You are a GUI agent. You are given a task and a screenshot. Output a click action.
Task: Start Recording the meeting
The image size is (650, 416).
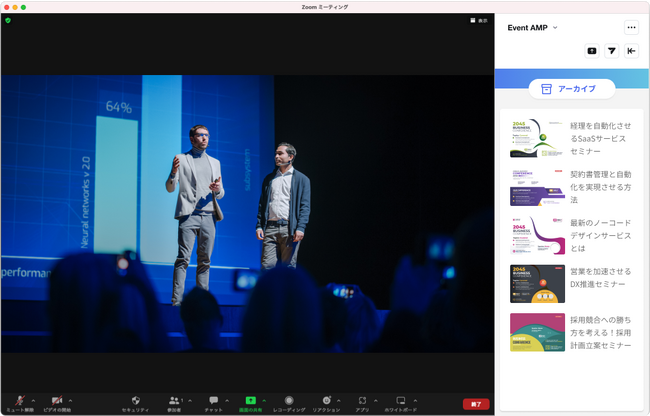pyautogui.click(x=289, y=401)
